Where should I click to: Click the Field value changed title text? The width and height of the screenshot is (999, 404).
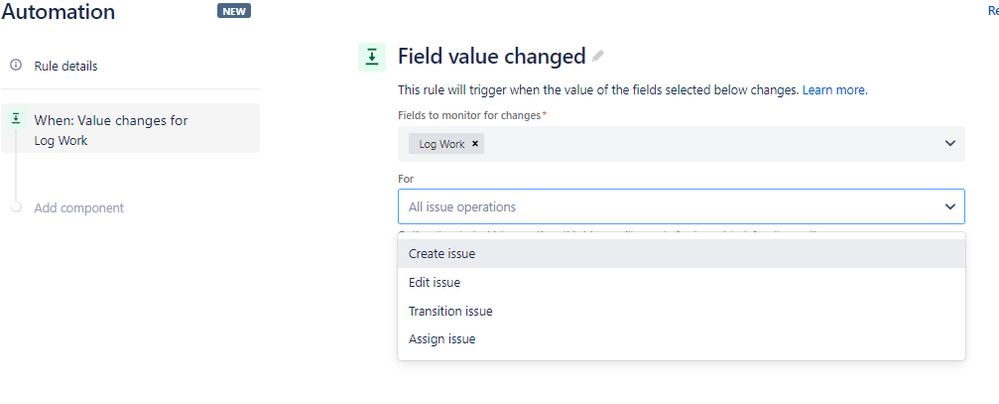491,56
